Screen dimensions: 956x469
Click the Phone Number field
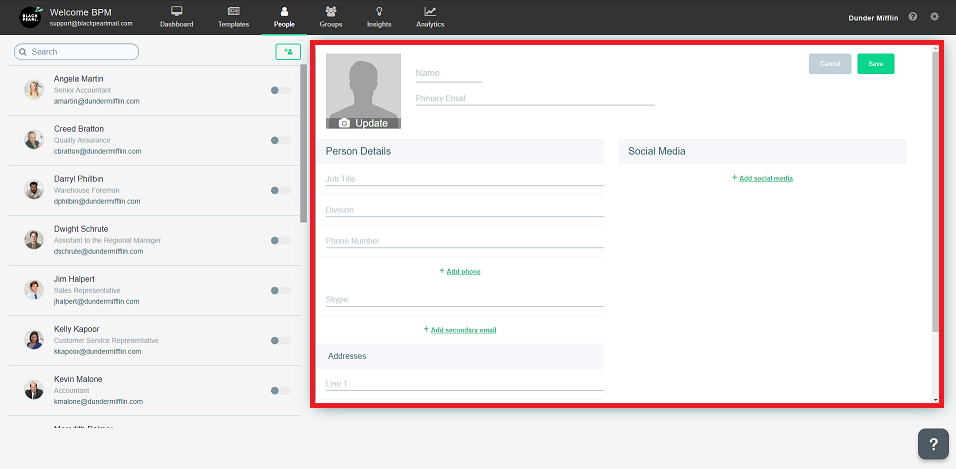[465, 241]
